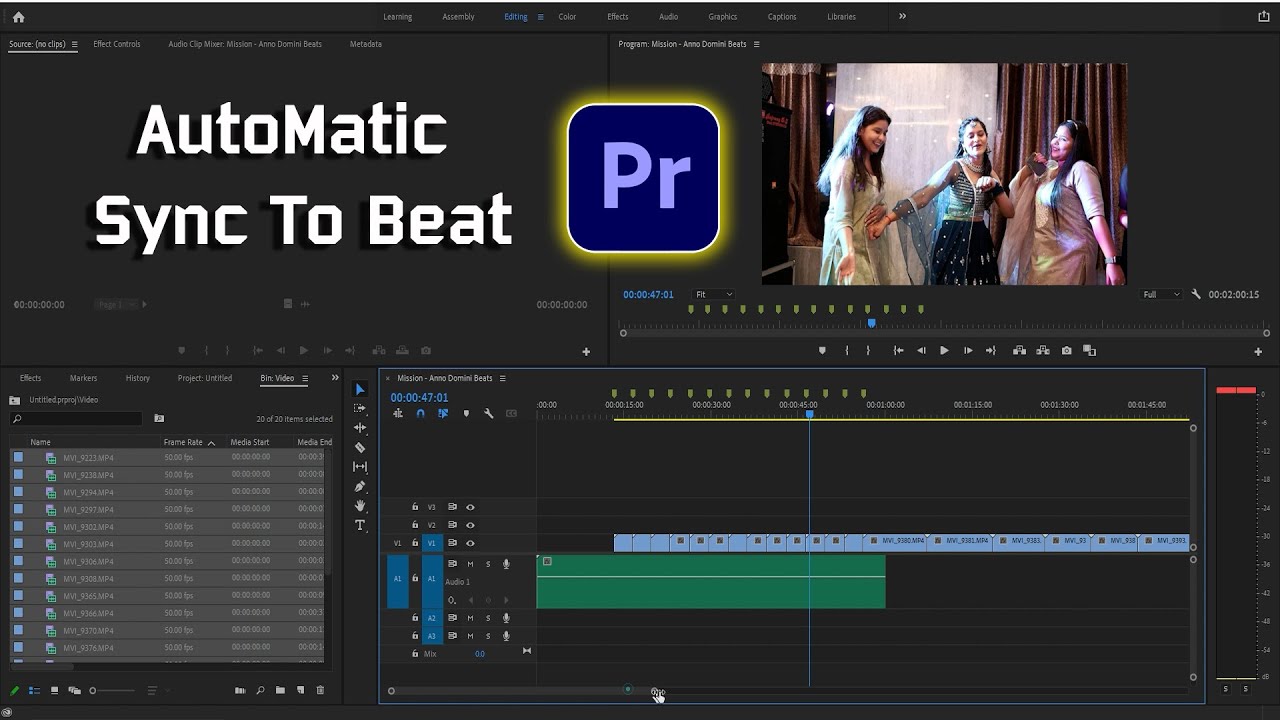Screen dimensions: 1280x720
Task: Toggle track lock on V1
Action: pyautogui.click(x=415, y=543)
